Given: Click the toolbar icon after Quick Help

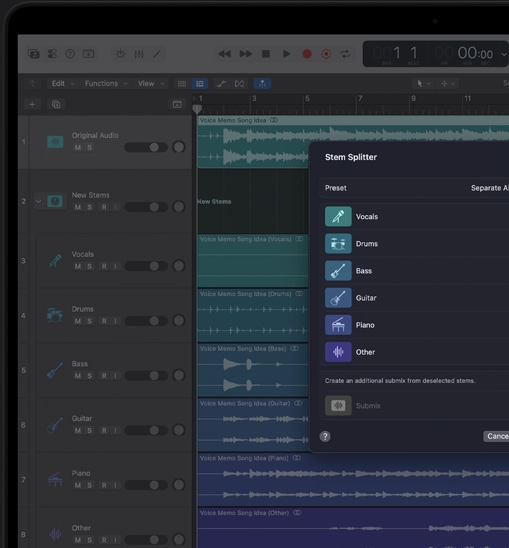Looking at the screenshot, I should 88,54.
